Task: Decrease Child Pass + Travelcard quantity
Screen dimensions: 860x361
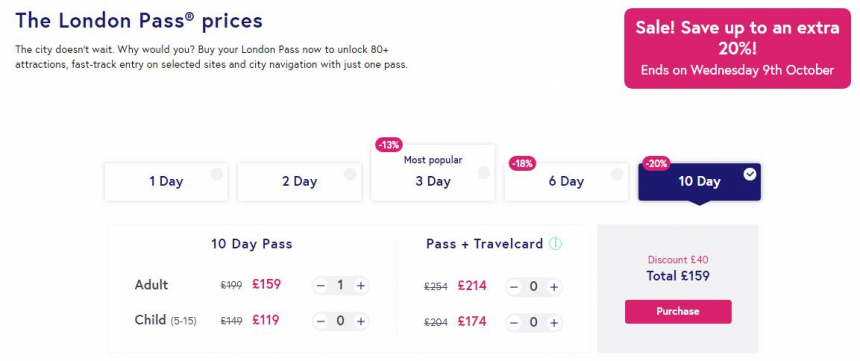Action: click(514, 323)
